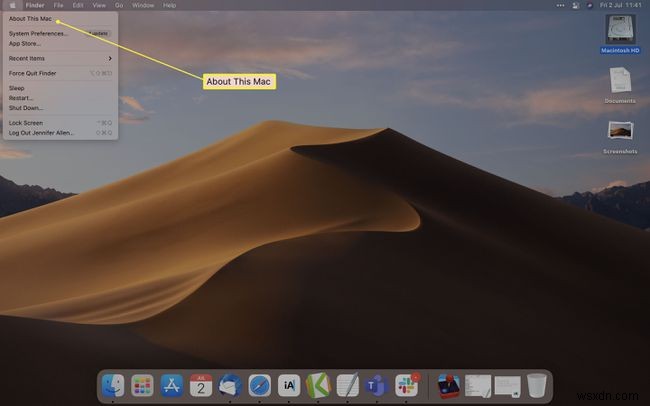Image resolution: width=650 pixels, height=406 pixels.
Task: Open Launchpad from the dock
Action: tap(143, 385)
